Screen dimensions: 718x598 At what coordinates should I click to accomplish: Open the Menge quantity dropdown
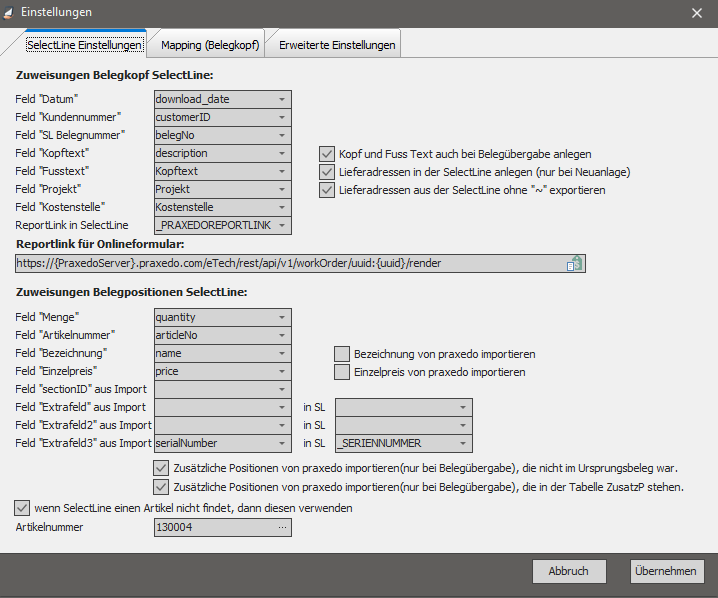pos(282,317)
